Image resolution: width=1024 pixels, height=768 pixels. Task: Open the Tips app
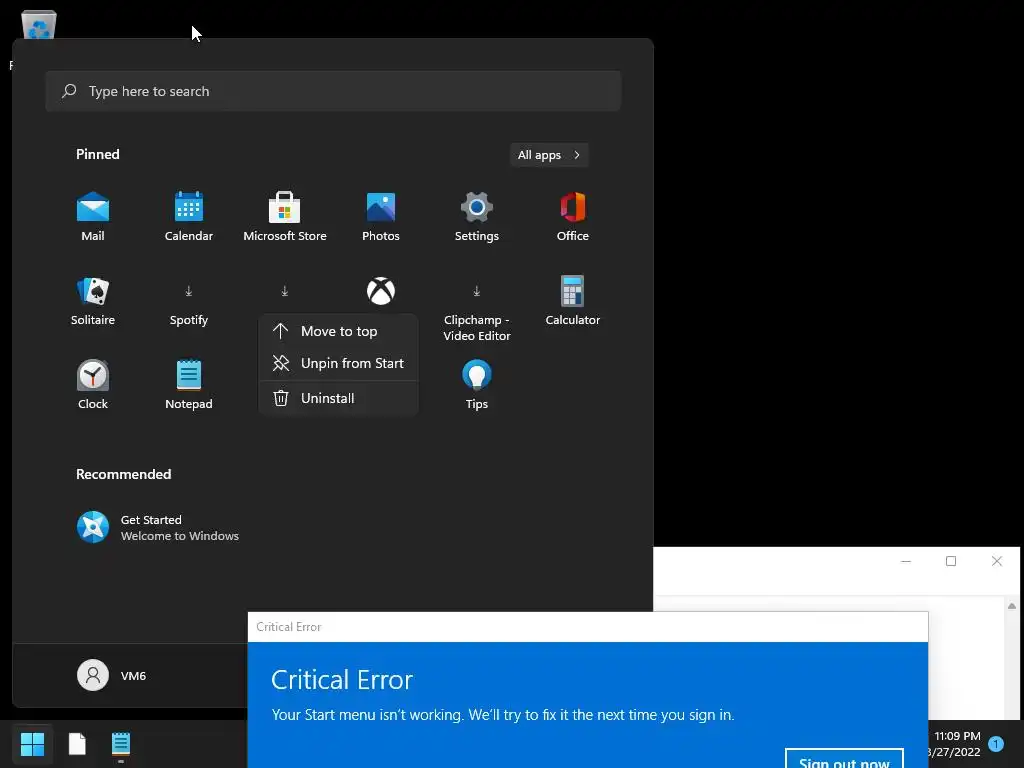pyautogui.click(x=477, y=385)
